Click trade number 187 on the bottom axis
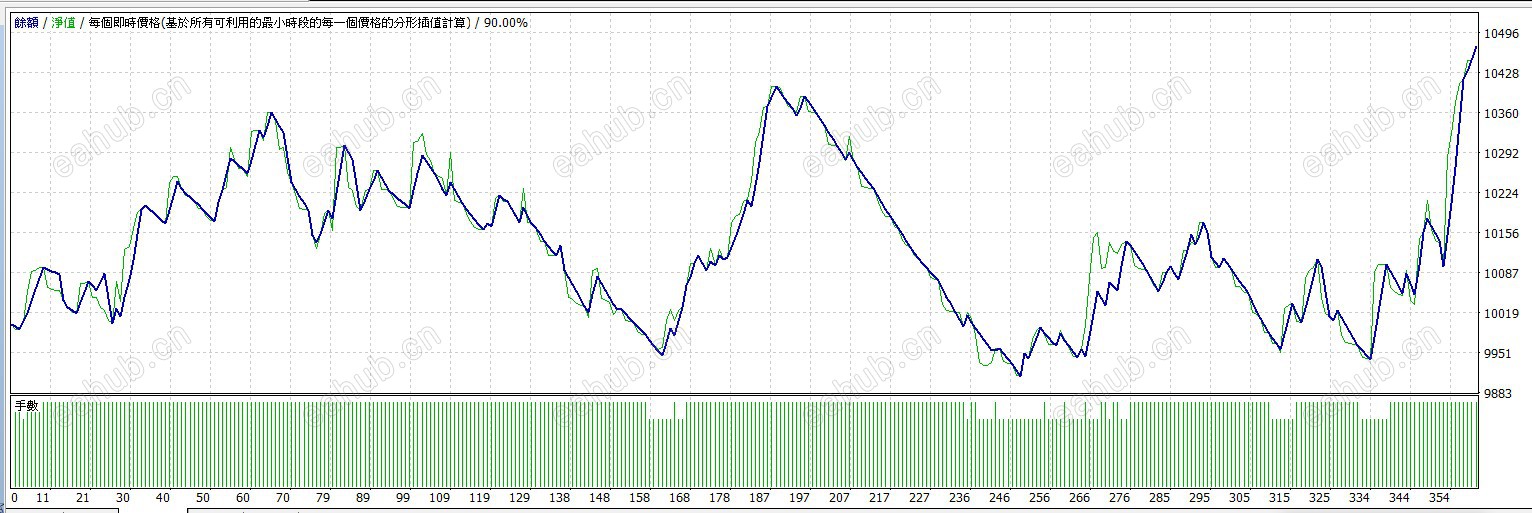Viewport: 1532px width, 513px height. (x=759, y=498)
